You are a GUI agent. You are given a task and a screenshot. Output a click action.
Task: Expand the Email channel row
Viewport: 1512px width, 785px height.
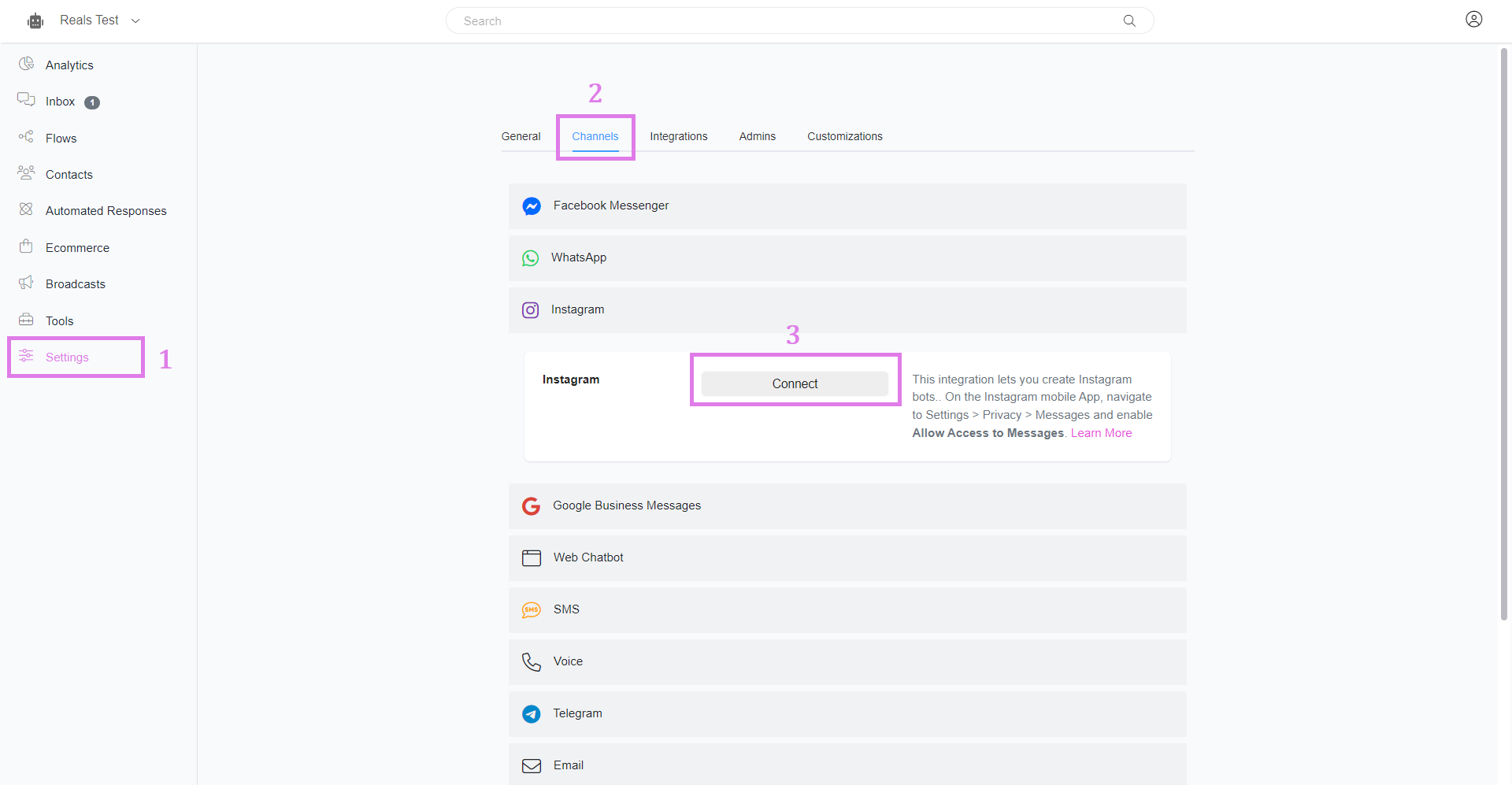pyautogui.click(x=847, y=764)
